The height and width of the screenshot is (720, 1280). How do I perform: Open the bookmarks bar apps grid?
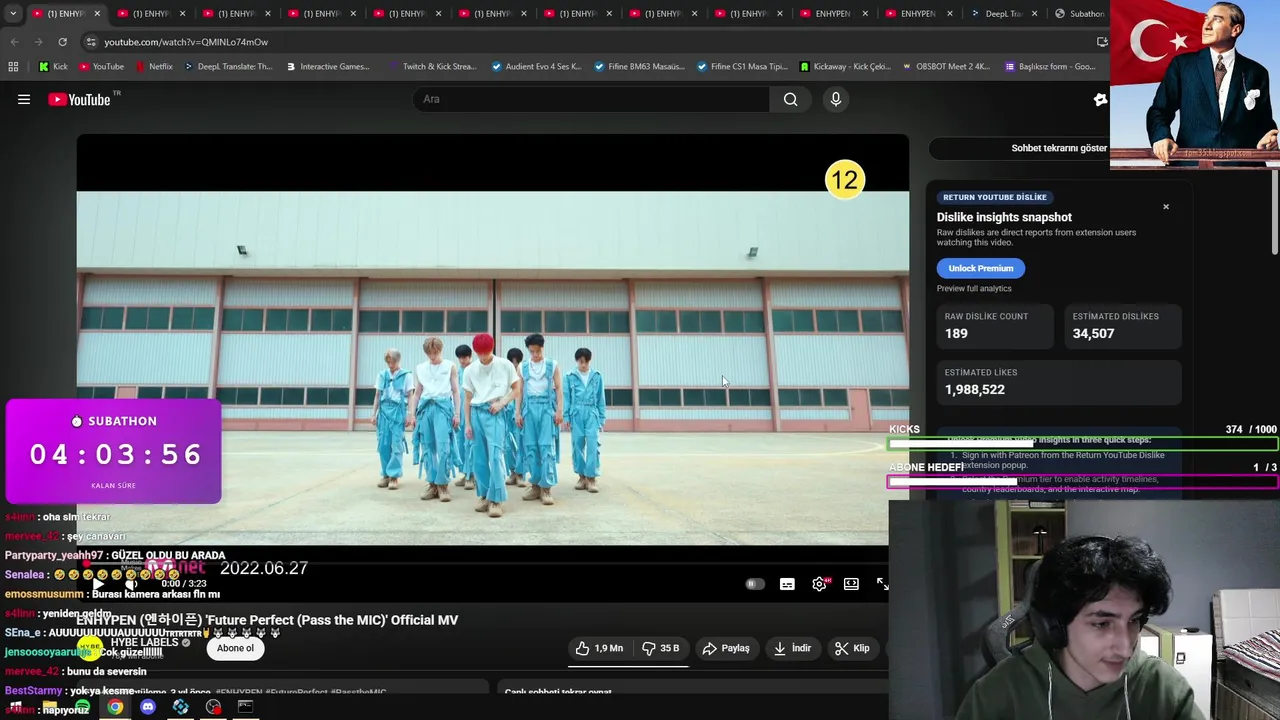[x=13, y=67]
